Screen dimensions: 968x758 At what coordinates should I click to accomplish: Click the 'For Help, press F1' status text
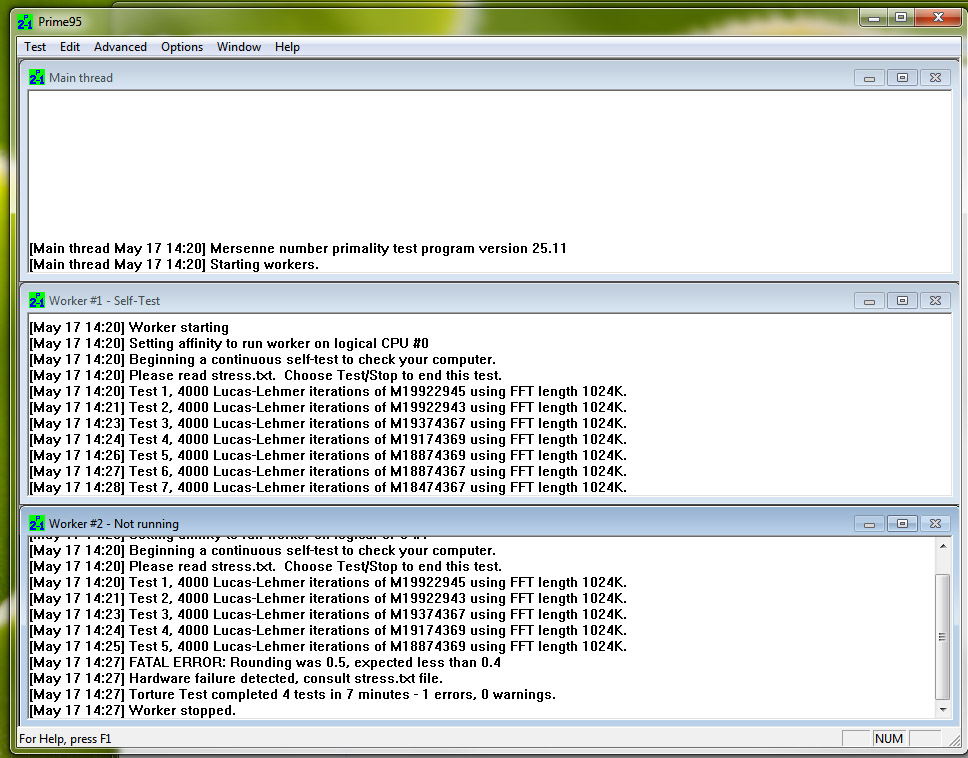pos(65,739)
